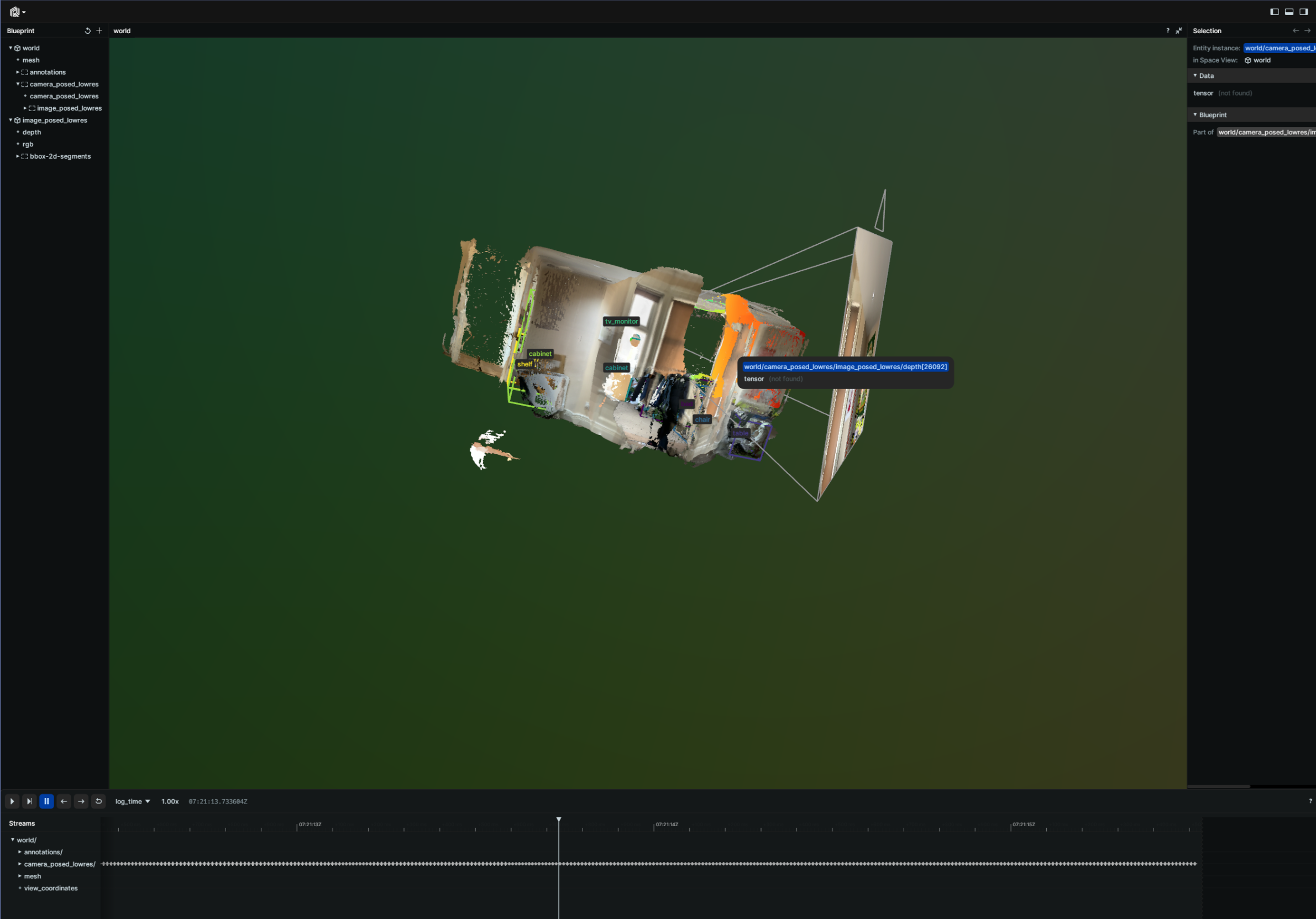1316x919 pixels.
Task: Expand the bbox-2d-segments tree entry
Action: coord(18,156)
